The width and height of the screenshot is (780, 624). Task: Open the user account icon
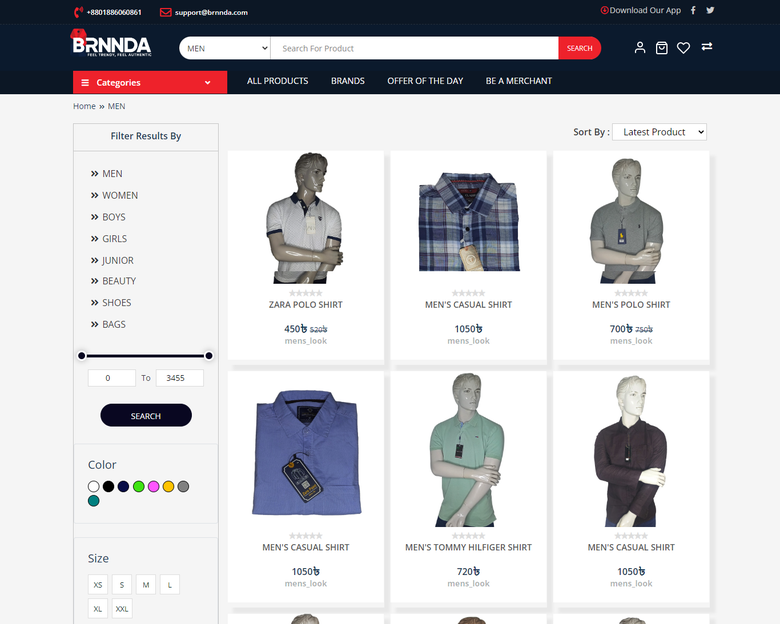pyautogui.click(x=640, y=48)
